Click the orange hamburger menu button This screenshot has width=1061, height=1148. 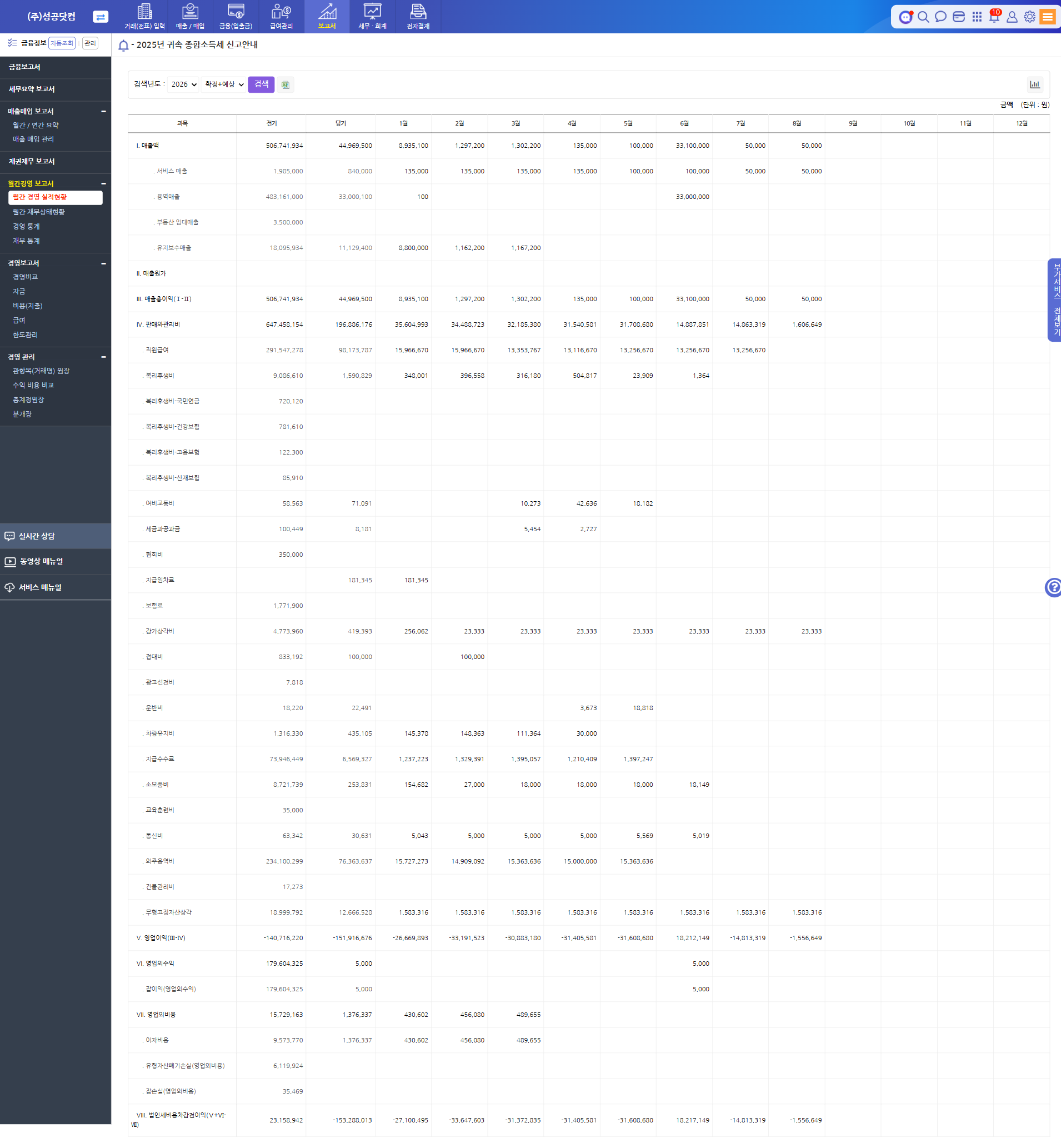click(1048, 17)
